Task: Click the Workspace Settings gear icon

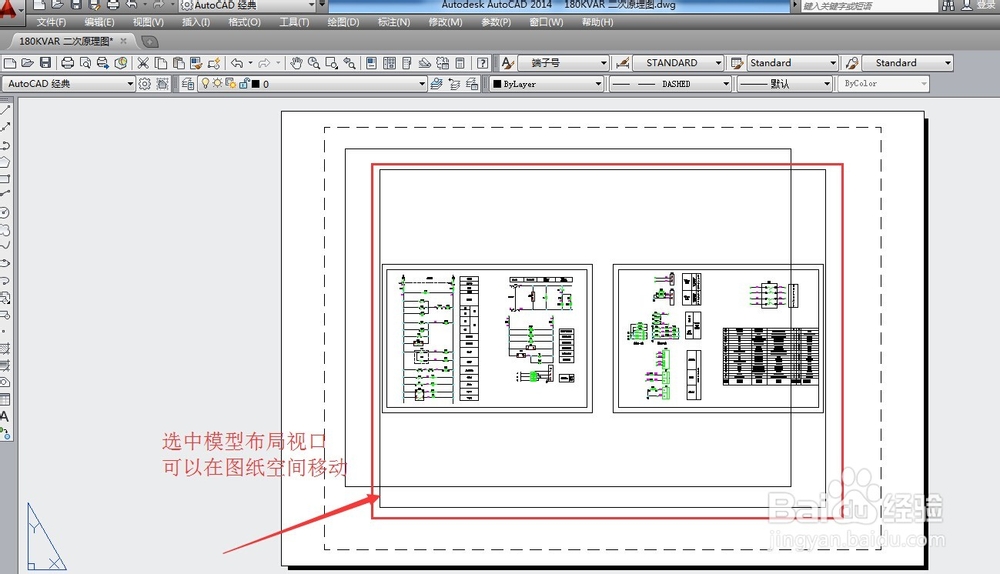Action: tap(145, 84)
